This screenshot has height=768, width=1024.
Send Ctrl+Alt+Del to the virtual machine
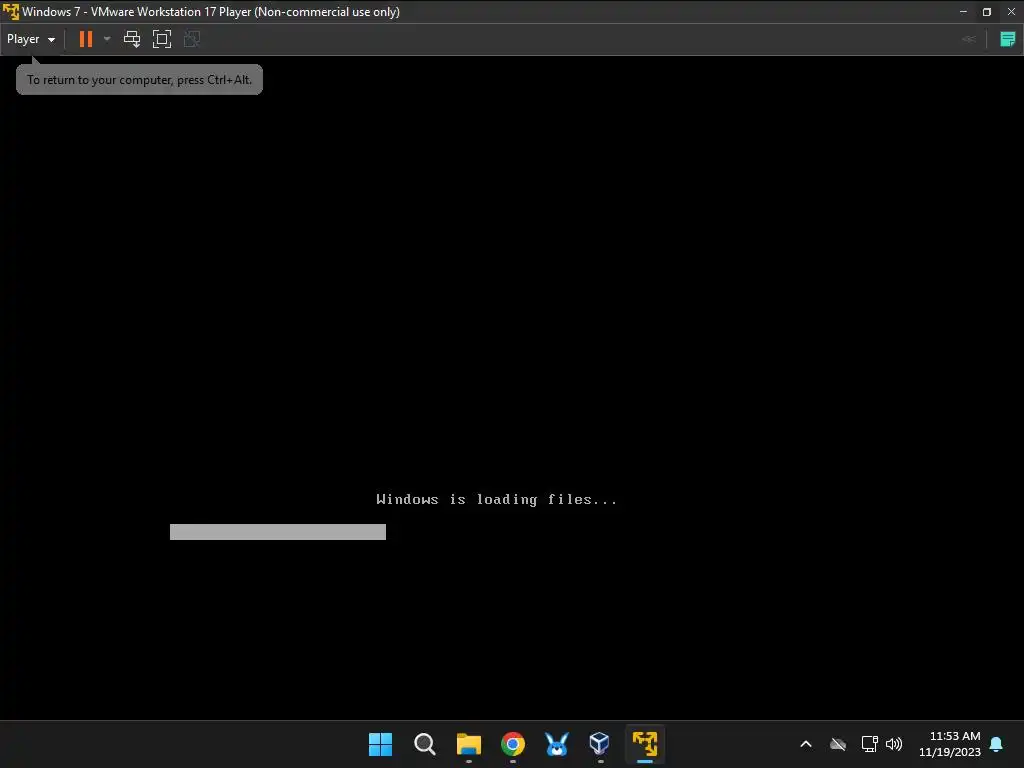(x=132, y=39)
